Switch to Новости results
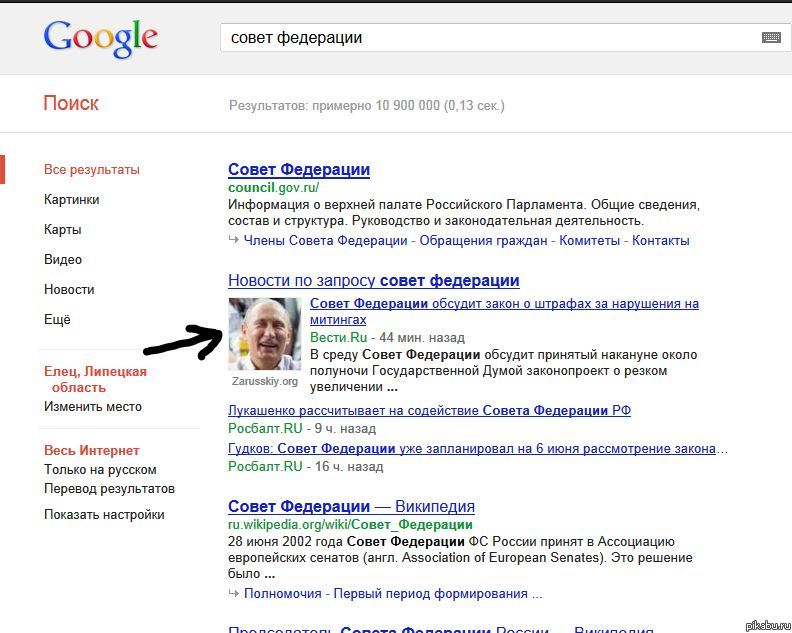Viewport: 792px width, 633px height. pos(69,289)
